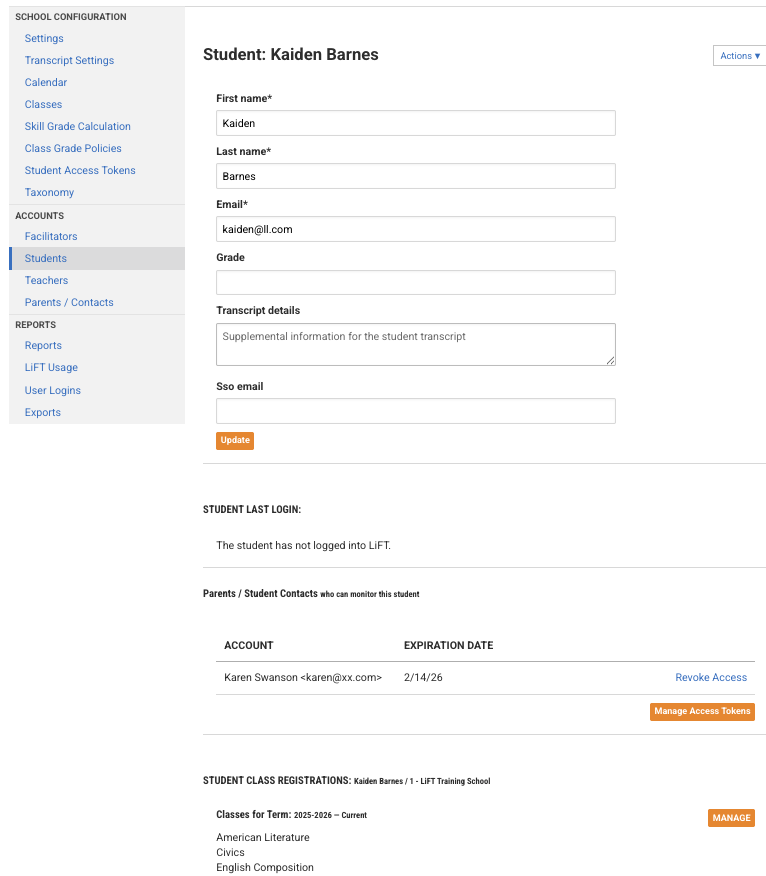Click the orange Update button
The width and height of the screenshot is (766, 876).
(x=235, y=440)
